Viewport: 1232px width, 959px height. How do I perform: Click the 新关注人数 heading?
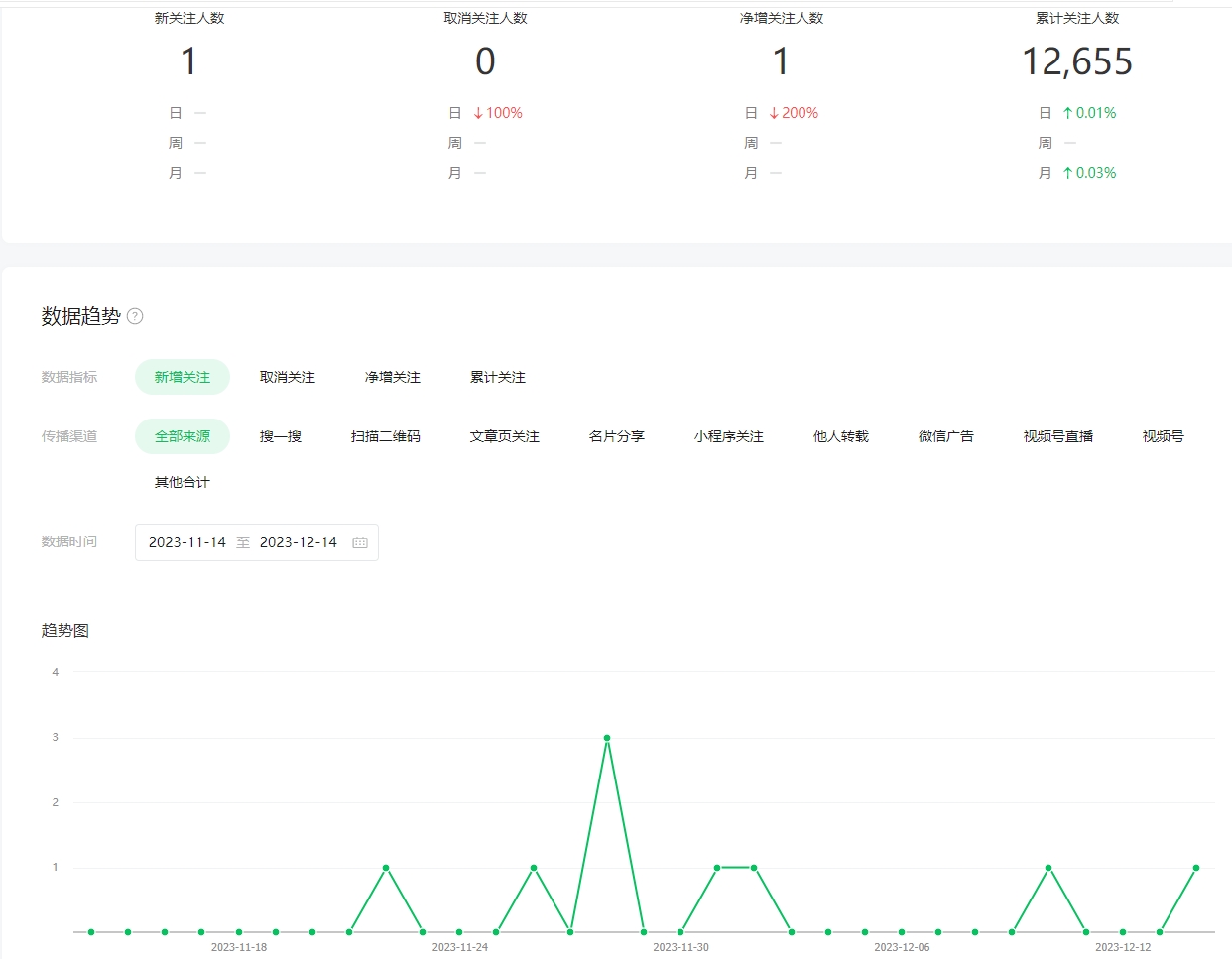(189, 18)
